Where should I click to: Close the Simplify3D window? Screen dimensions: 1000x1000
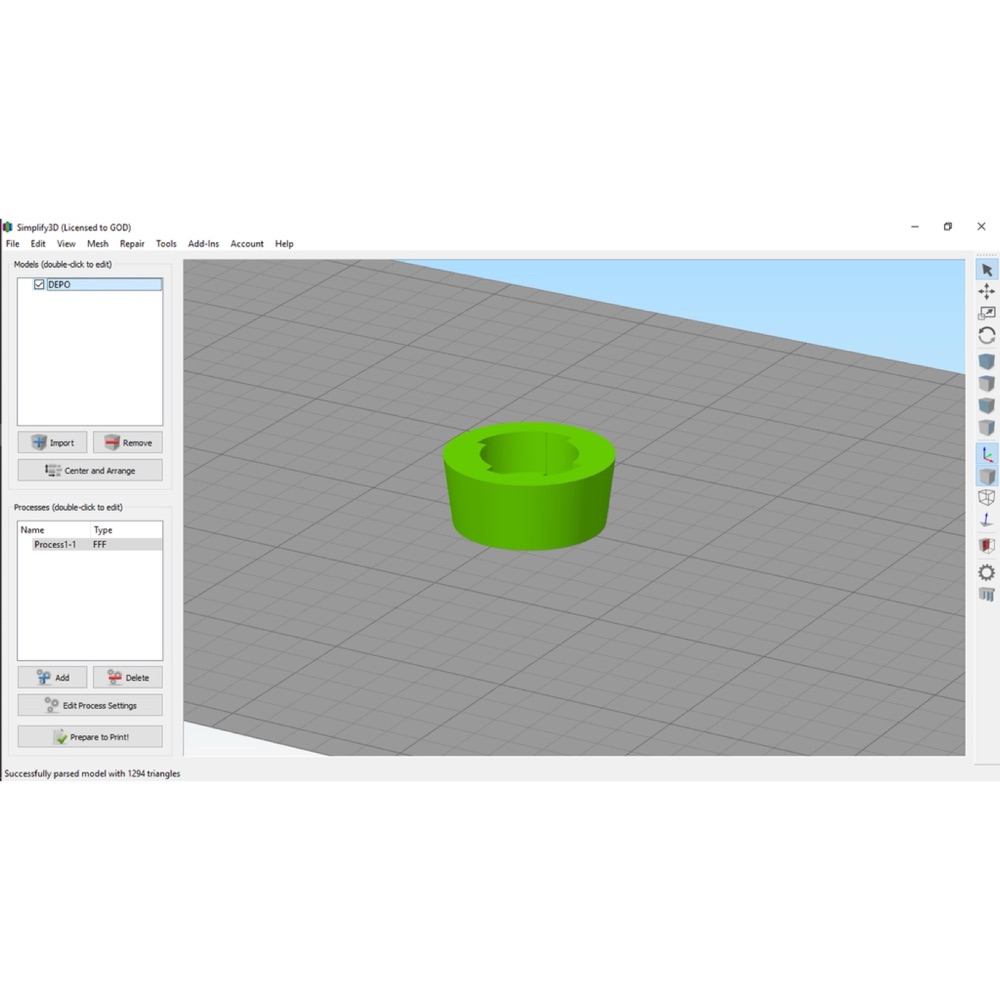tap(982, 227)
